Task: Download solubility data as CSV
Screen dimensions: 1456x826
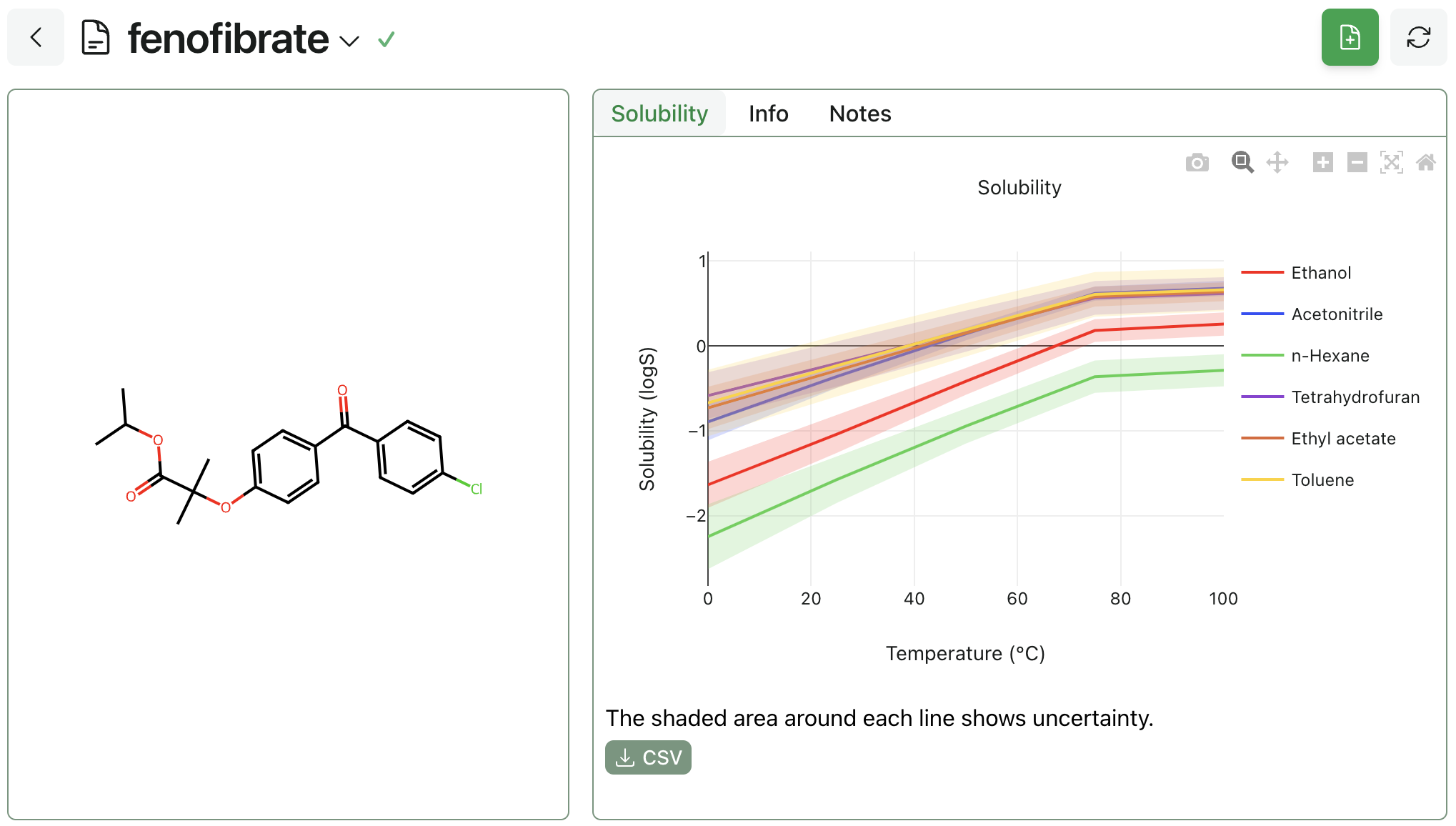Action: [647, 757]
